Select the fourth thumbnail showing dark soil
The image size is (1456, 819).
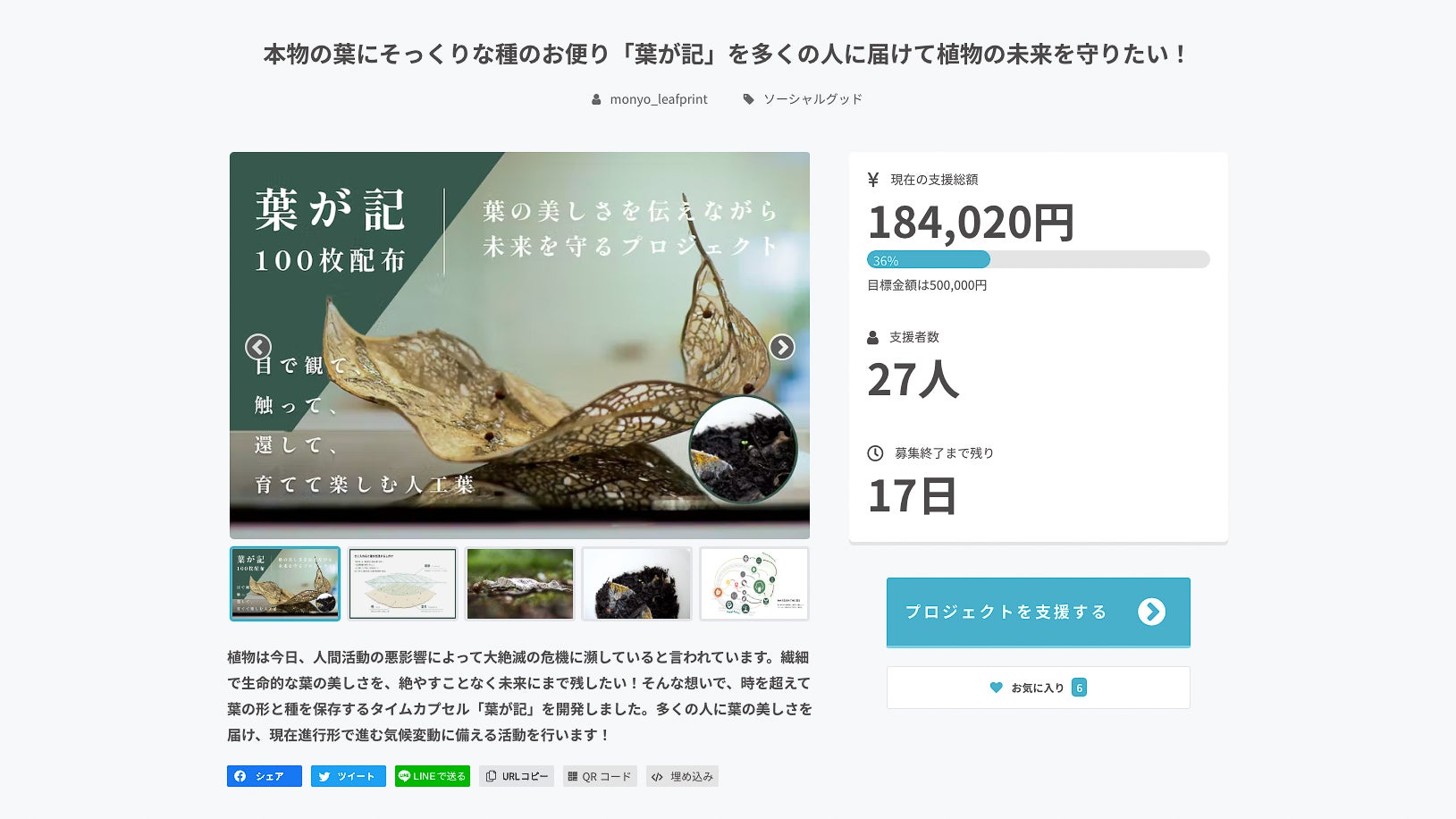tap(637, 584)
